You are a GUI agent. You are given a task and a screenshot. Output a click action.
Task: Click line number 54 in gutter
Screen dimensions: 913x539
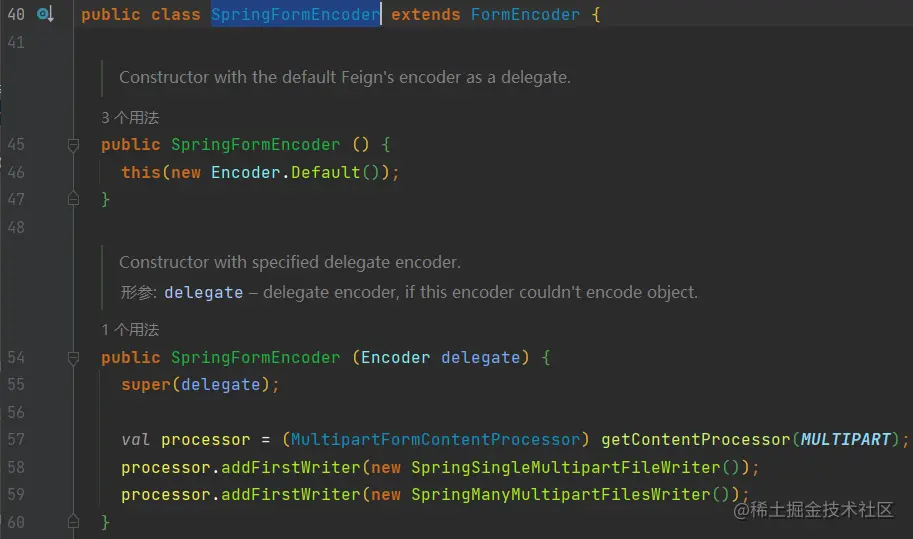tap(16, 357)
